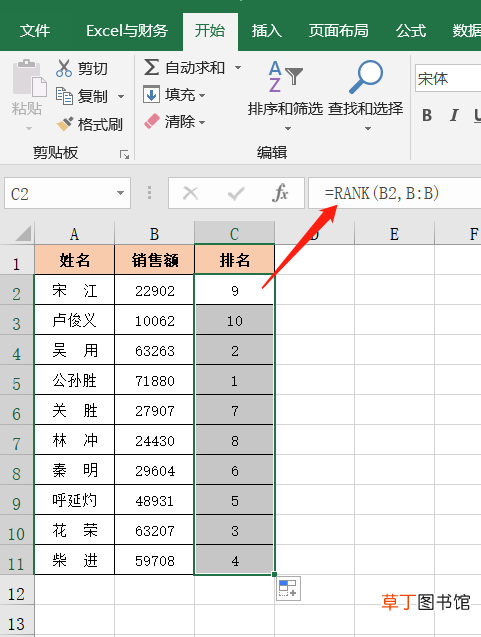Click the Copy icon

64,96
